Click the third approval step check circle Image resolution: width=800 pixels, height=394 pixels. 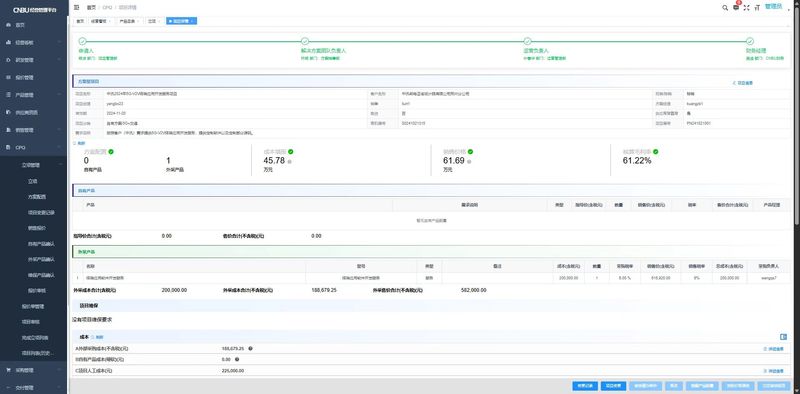[x=527, y=41]
